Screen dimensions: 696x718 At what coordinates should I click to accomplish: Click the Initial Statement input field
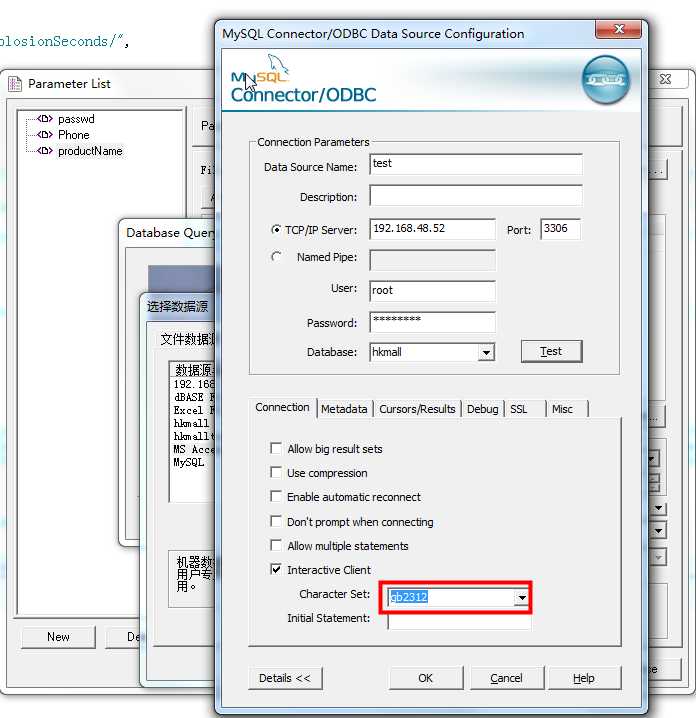[459, 621]
